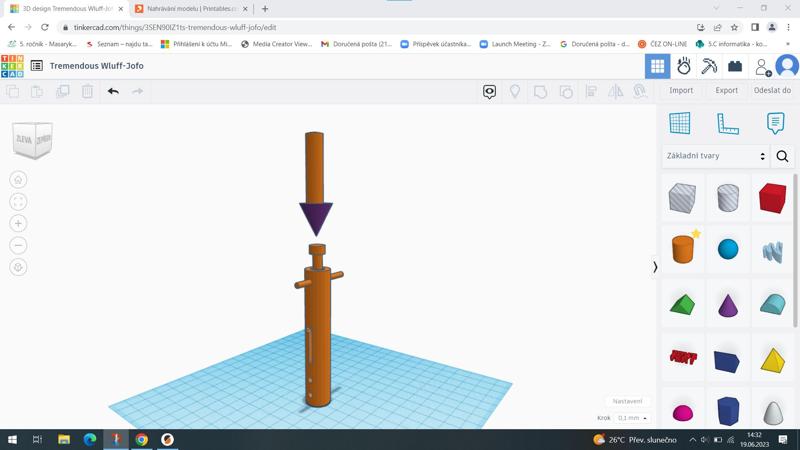
Task: Click the duplicate and repeat icon
Action: click(63, 91)
